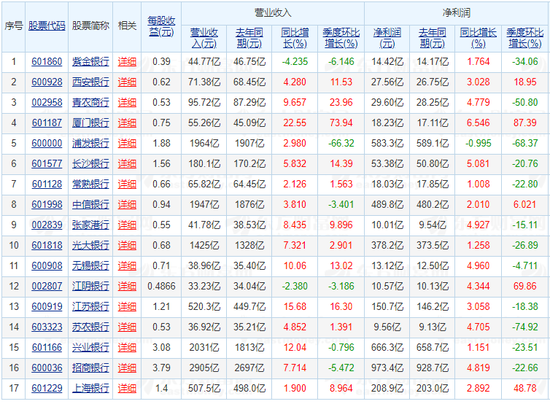This screenshot has height=404, width=550.
Task: Open the 浦发银行 stock name link
Action: coord(90,143)
